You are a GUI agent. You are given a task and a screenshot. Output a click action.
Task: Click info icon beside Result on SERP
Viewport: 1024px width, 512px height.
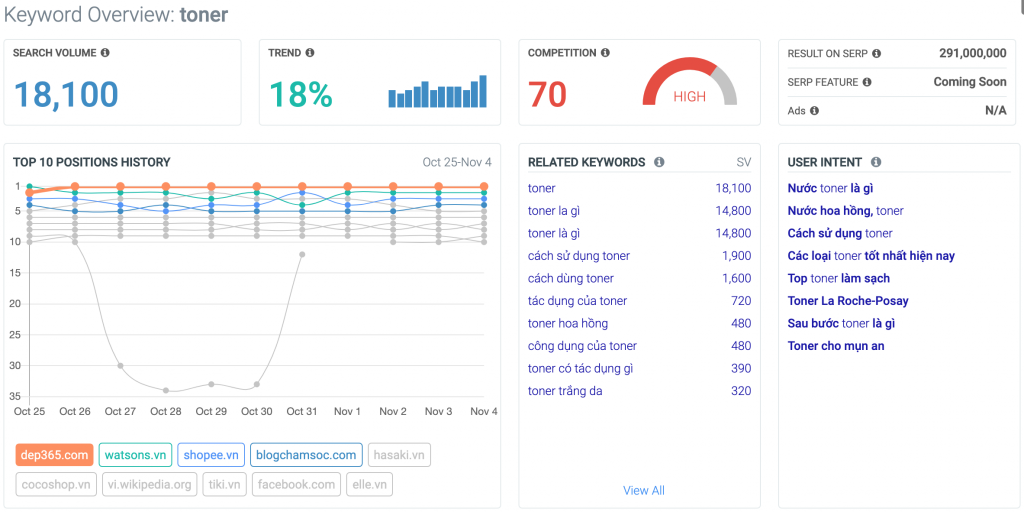[x=876, y=54]
